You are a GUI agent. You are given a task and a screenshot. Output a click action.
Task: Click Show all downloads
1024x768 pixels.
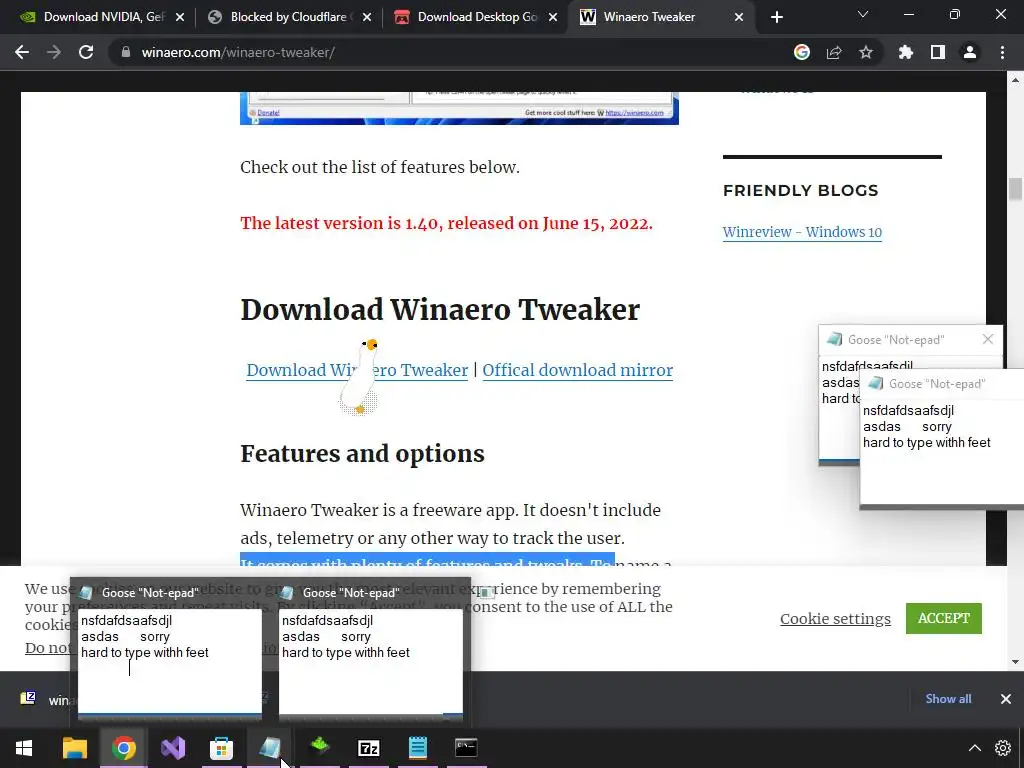pyautogui.click(x=948, y=699)
